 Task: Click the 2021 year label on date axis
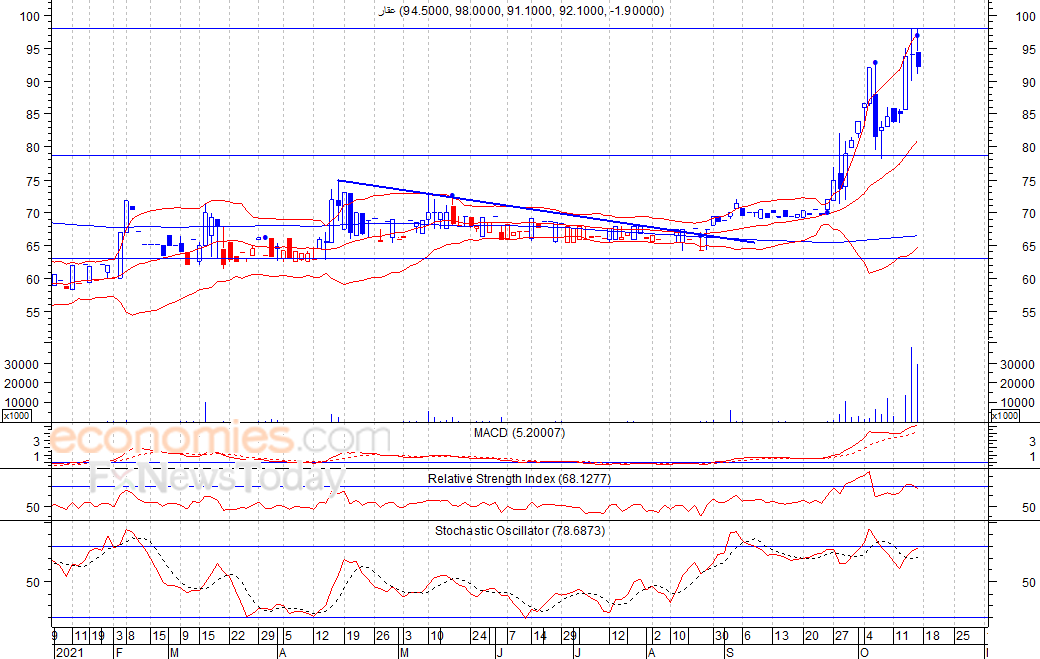tap(69, 652)
